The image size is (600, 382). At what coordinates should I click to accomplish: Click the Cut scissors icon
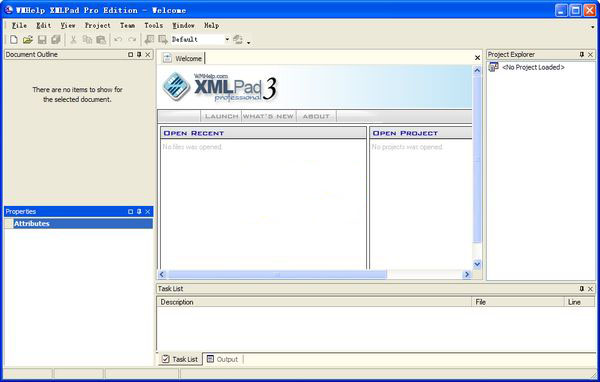tap(73, 39)
